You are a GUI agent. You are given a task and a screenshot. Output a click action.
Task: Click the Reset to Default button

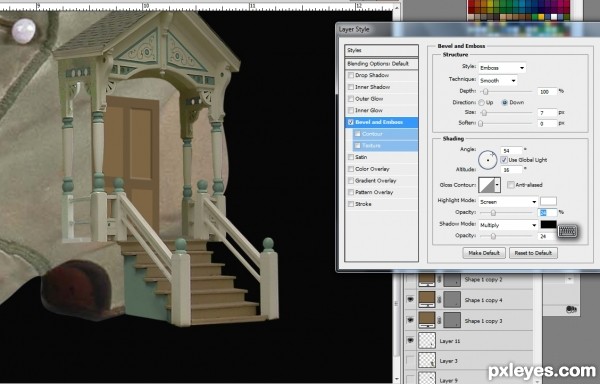(x=533, y=253)
